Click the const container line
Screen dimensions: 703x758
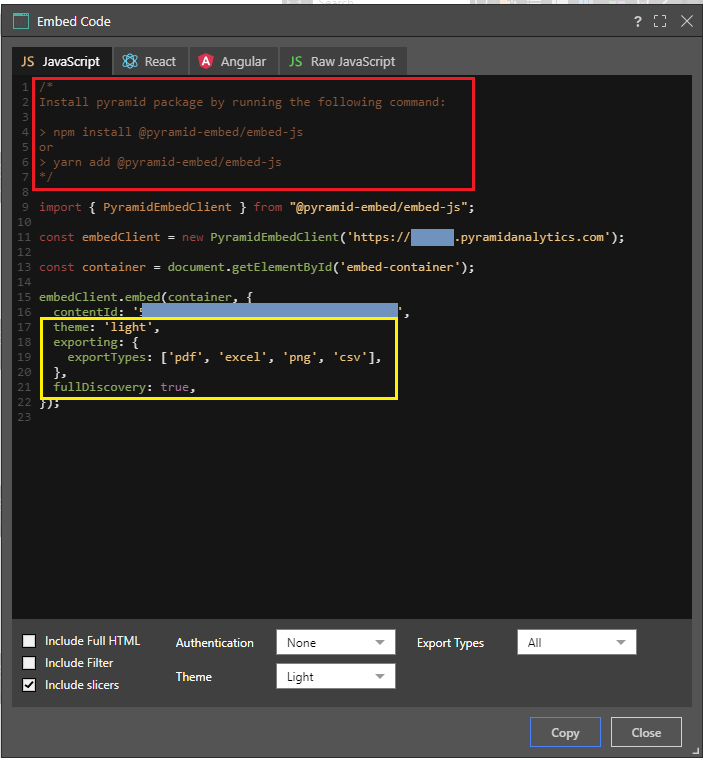click(257, 267)
